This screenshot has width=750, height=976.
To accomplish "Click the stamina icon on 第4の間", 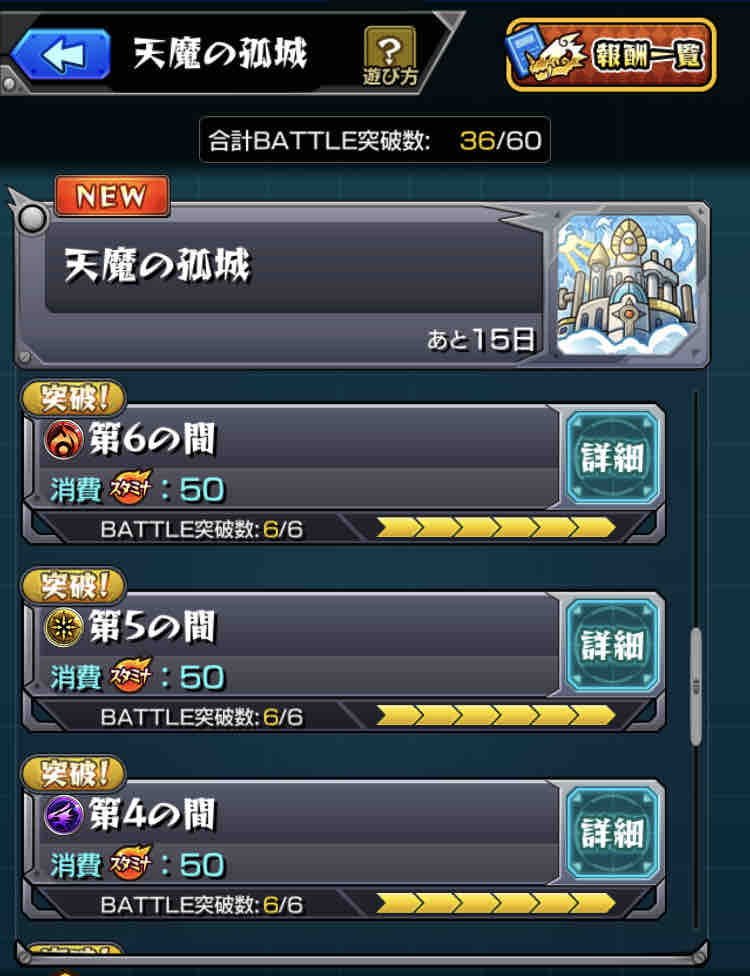I will click(131, 864).
